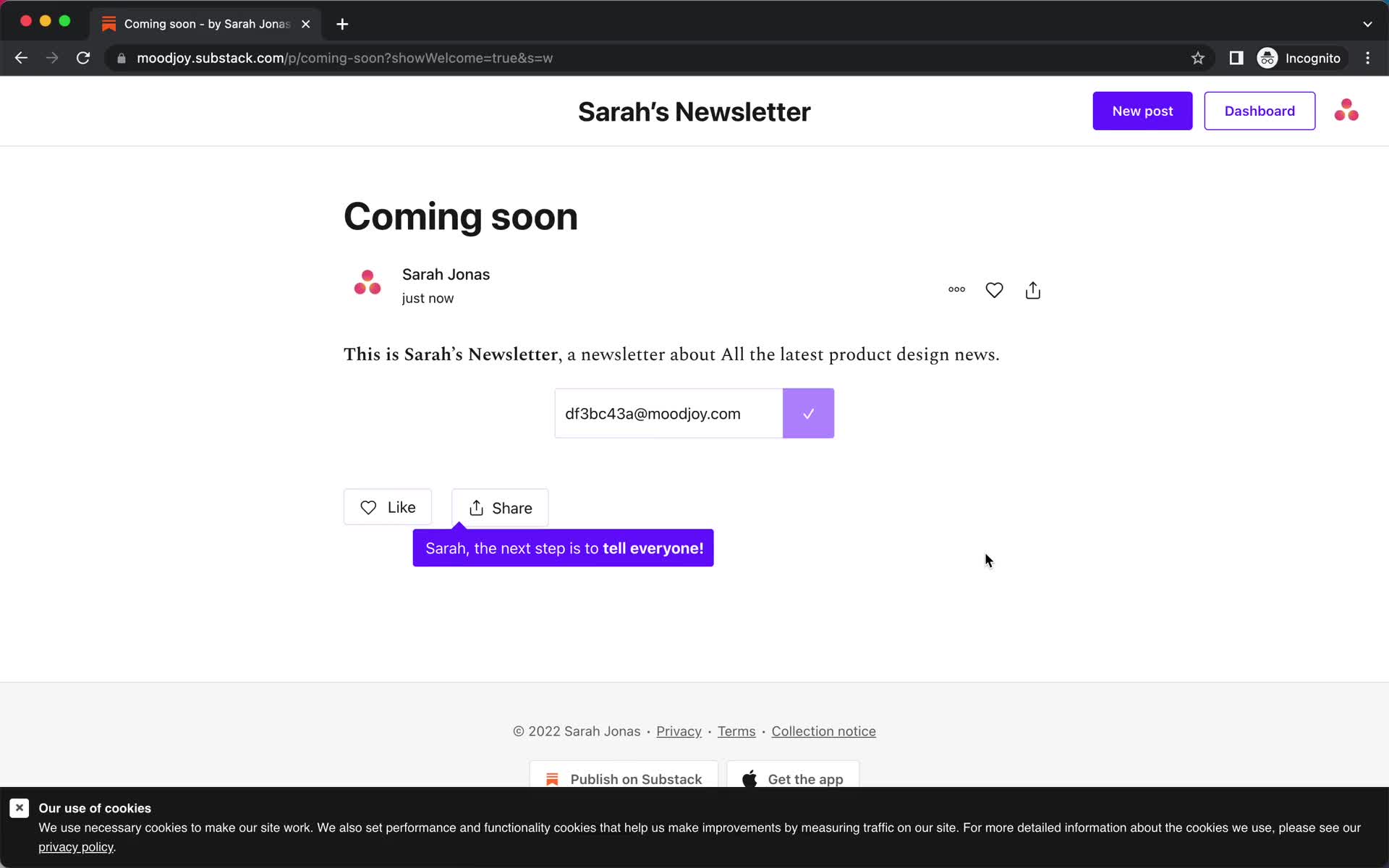Viewport: 1389px width, 868px height.
Task: Click the Incognito profile indicator
Action: pos(1299,58)
